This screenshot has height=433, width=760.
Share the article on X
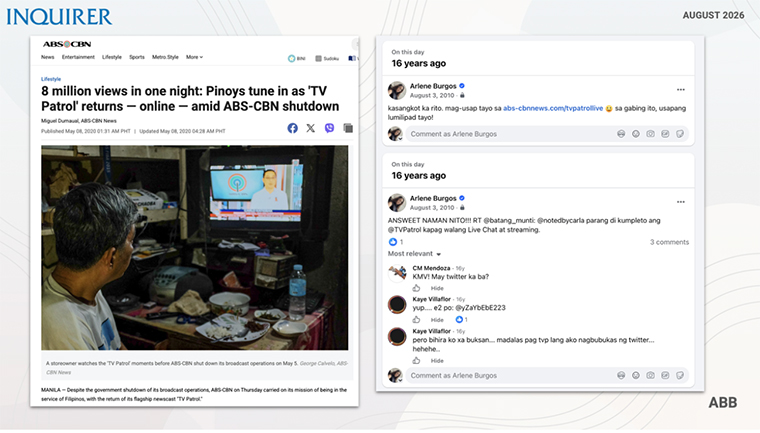tap(311, 128)
